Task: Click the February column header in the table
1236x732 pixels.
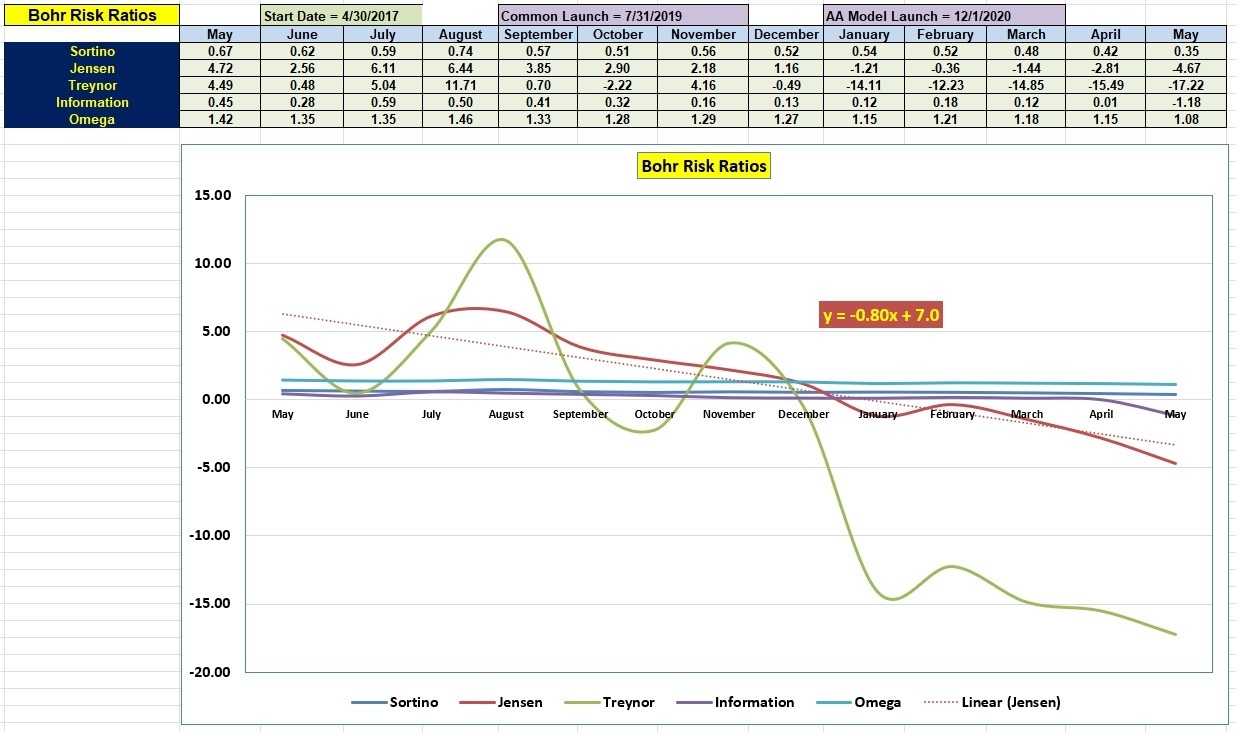Action: [x=945, y=34]
